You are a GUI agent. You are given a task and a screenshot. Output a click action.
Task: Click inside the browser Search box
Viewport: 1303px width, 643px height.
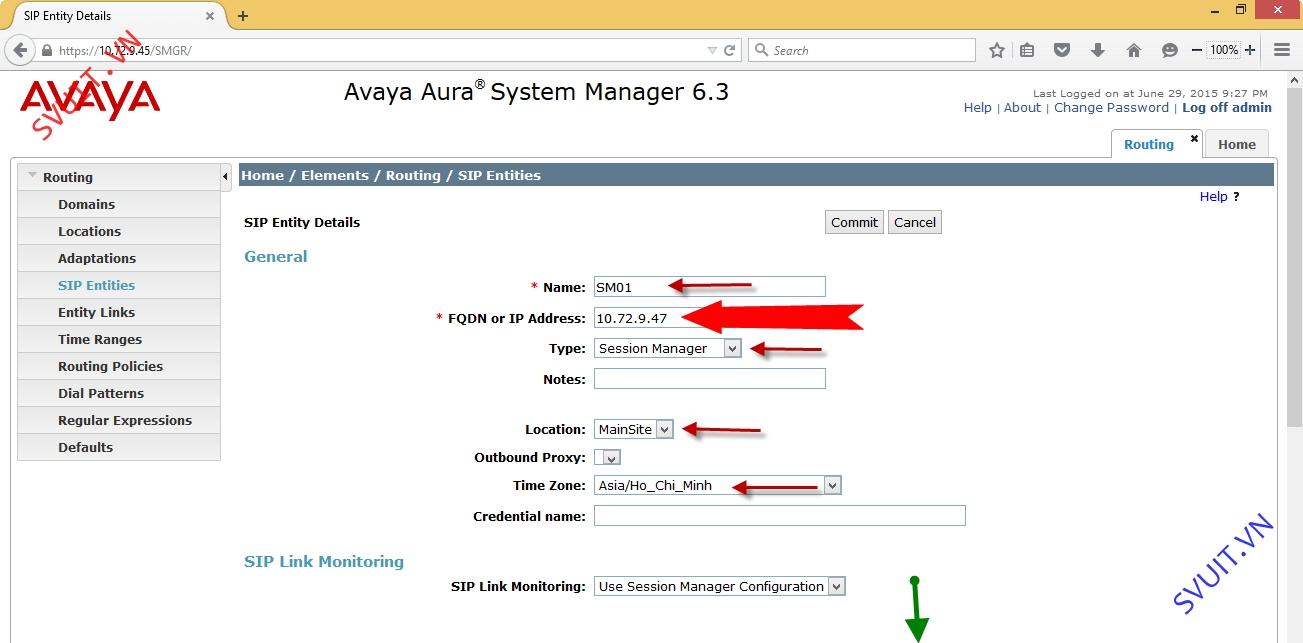[862, 50]
